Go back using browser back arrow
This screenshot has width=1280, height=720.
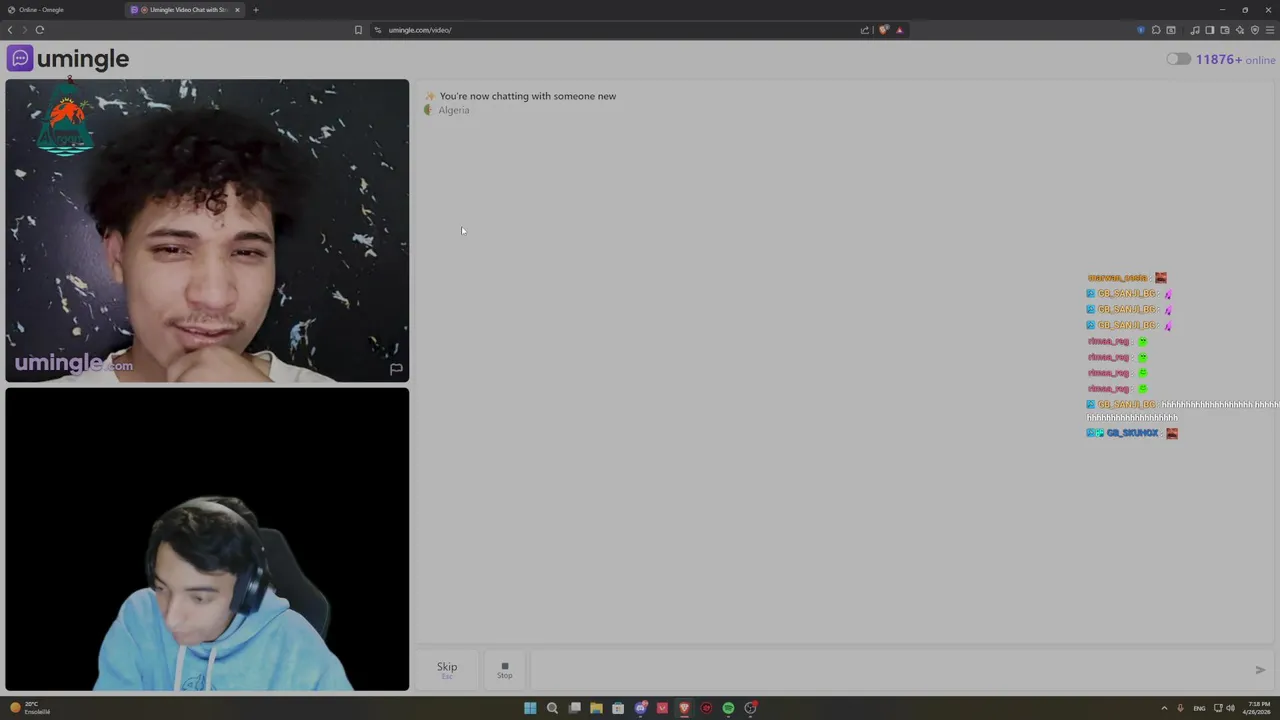[x=10, y=30]
